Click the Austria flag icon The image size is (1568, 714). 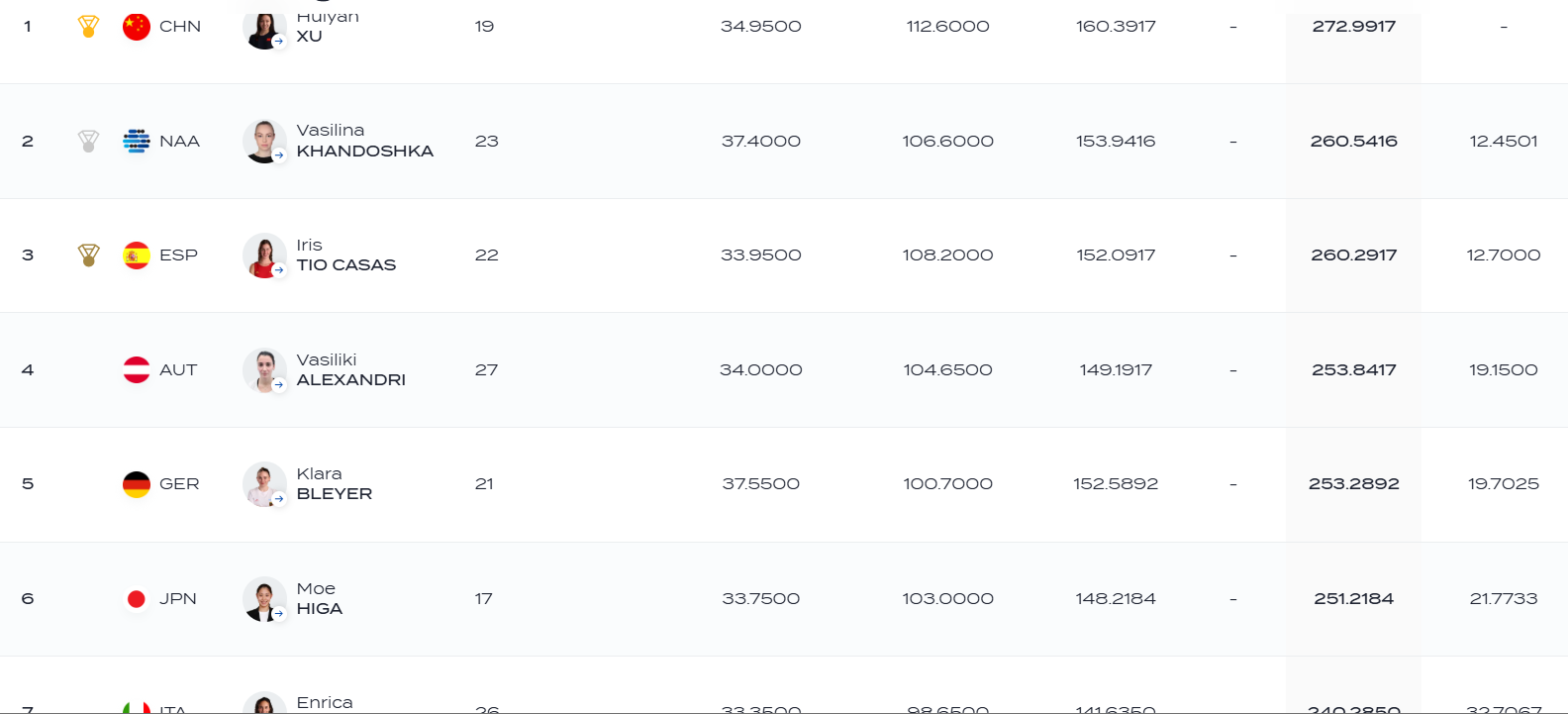[137, 370]
